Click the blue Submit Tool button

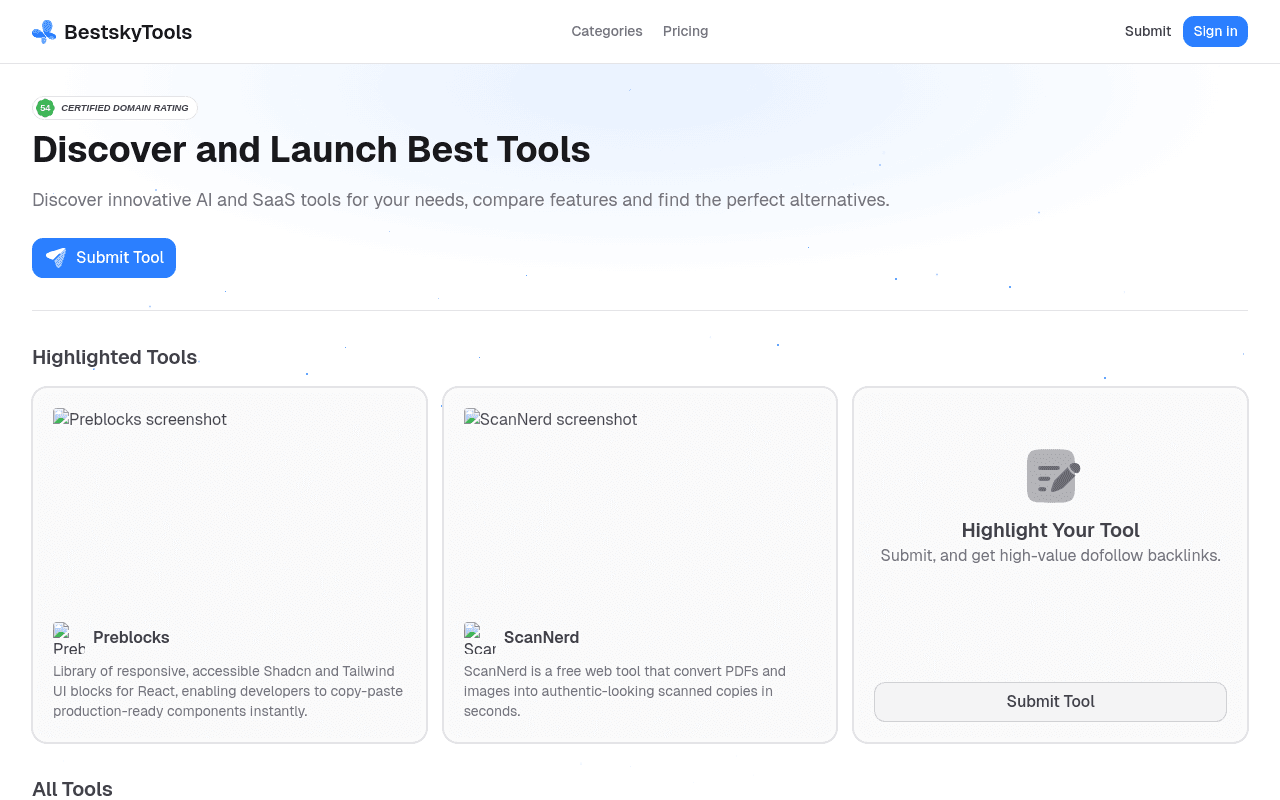point(104,258)
